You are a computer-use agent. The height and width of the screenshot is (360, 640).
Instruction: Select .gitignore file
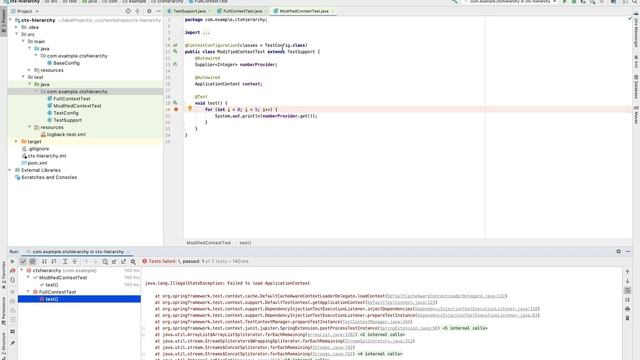click(39, 149)
